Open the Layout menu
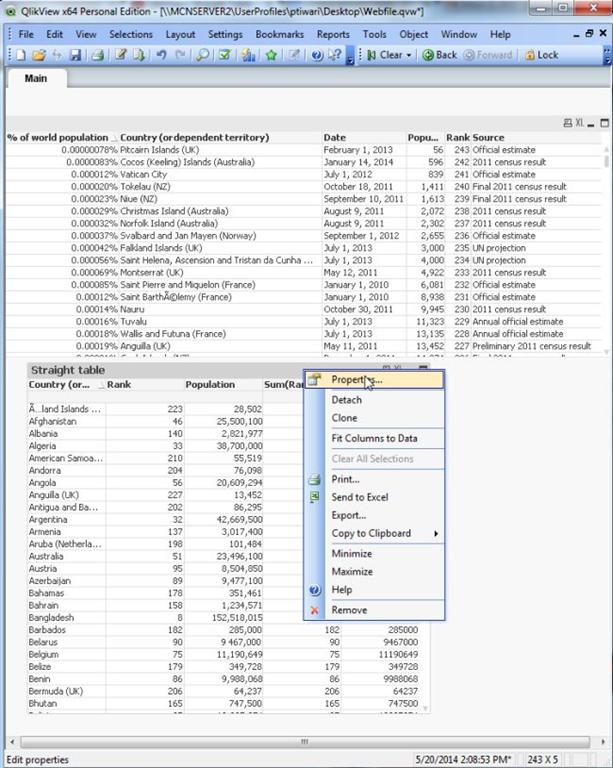Viewport: 613px width, 768px height. coord(180,34)
